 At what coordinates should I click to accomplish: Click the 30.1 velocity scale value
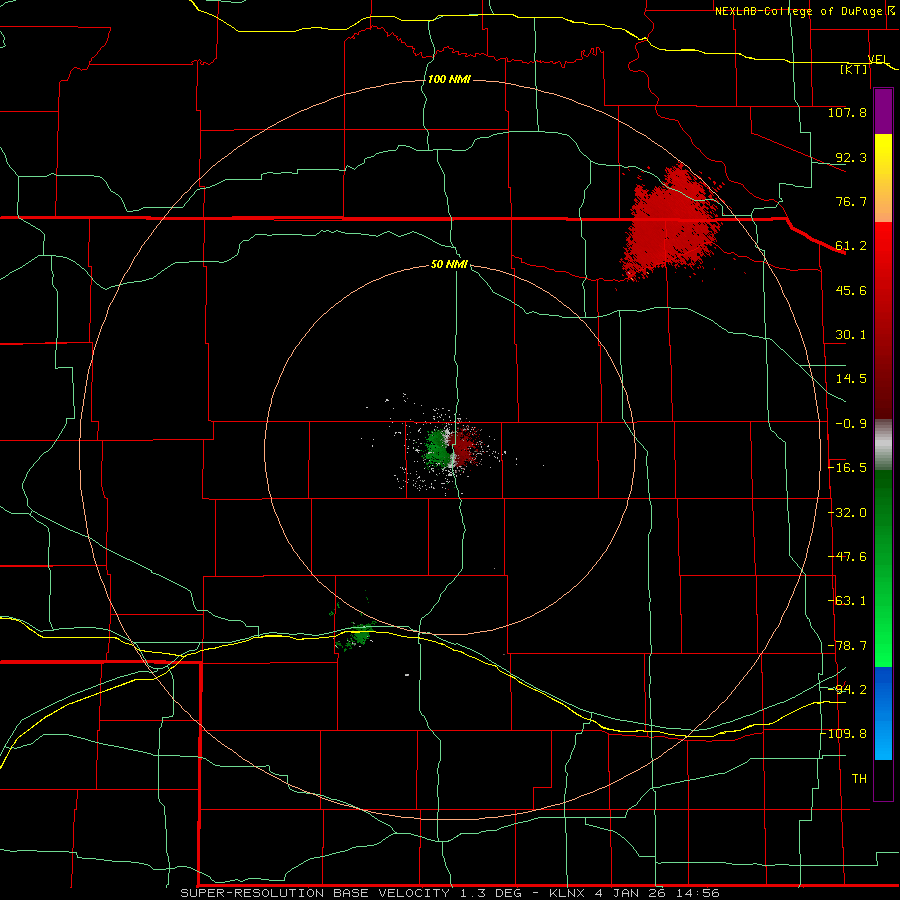[851, 335]
